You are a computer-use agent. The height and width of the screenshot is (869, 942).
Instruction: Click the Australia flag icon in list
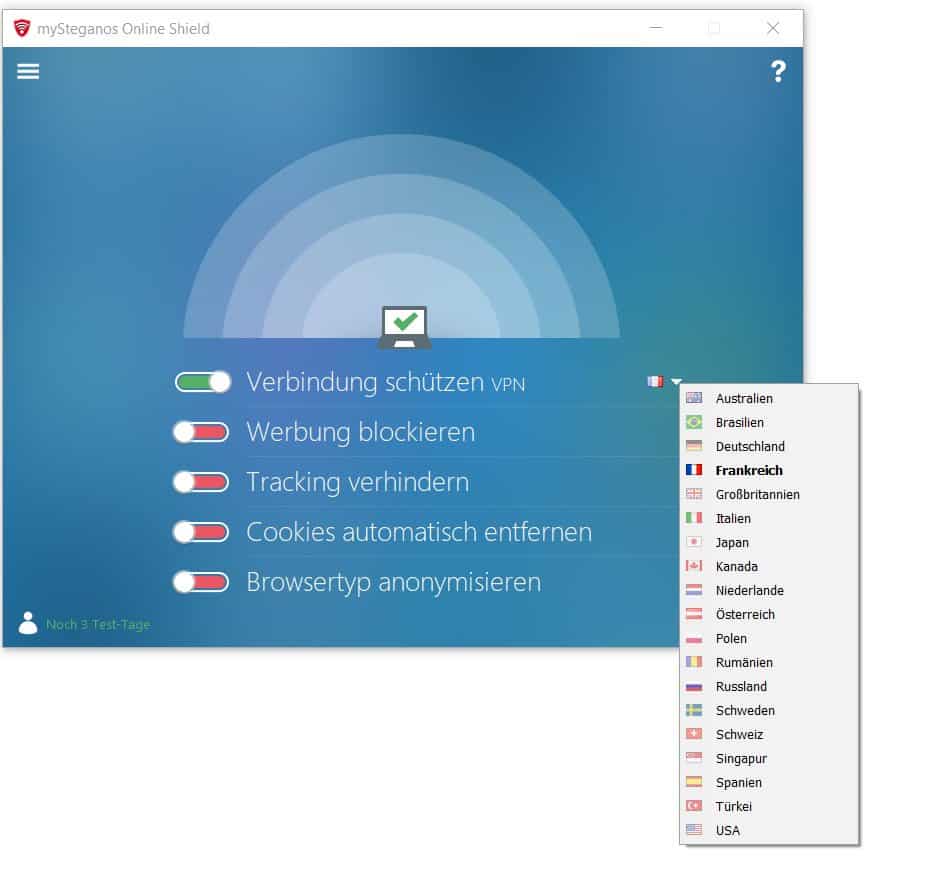(x=694, y=398)
